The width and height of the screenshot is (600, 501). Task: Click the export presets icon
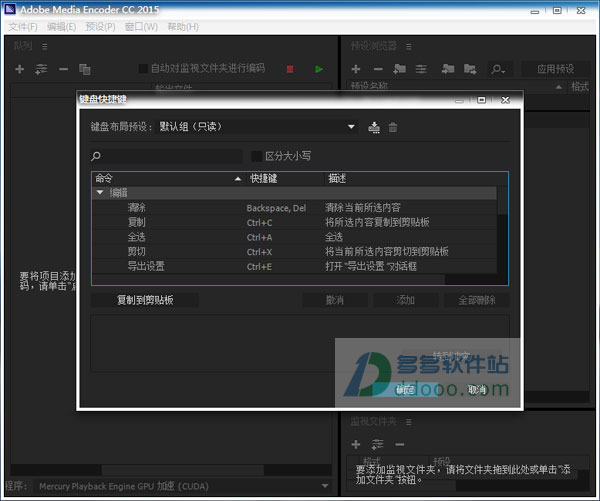tap(470, 69)
